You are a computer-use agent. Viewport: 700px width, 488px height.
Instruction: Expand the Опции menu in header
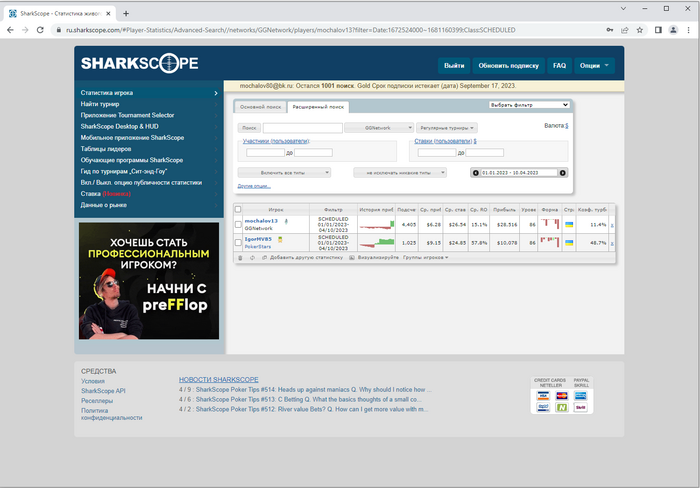point(594,66)
